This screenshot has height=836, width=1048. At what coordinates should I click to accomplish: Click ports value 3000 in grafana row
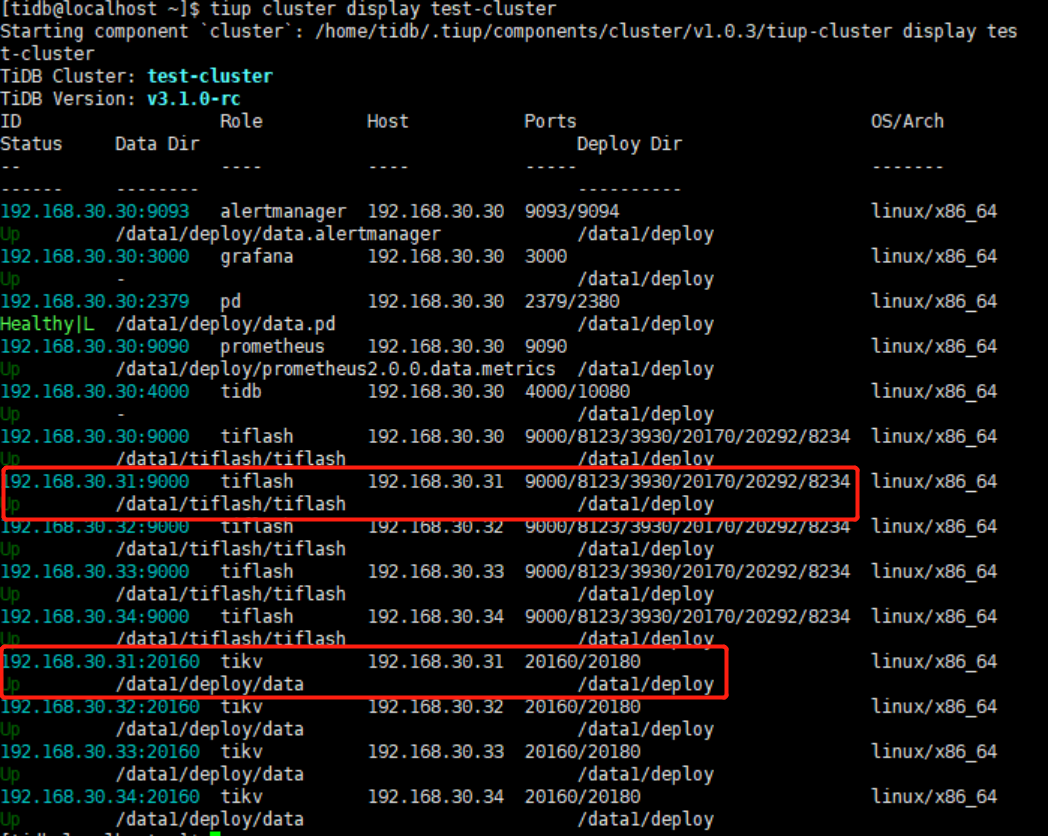pyautogui.click(x=546, y=256)
